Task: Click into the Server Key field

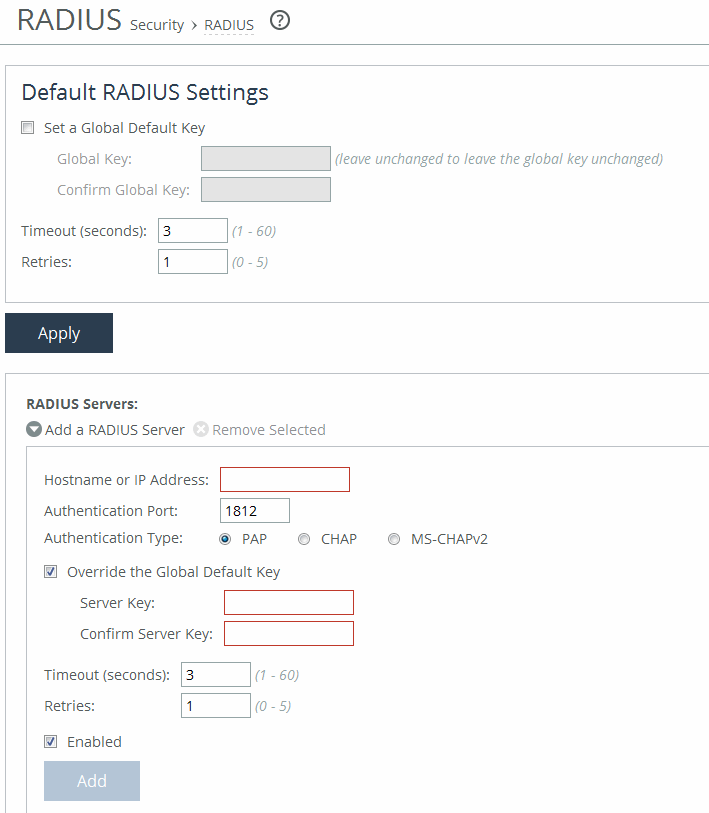Action: tap(289, 602)
